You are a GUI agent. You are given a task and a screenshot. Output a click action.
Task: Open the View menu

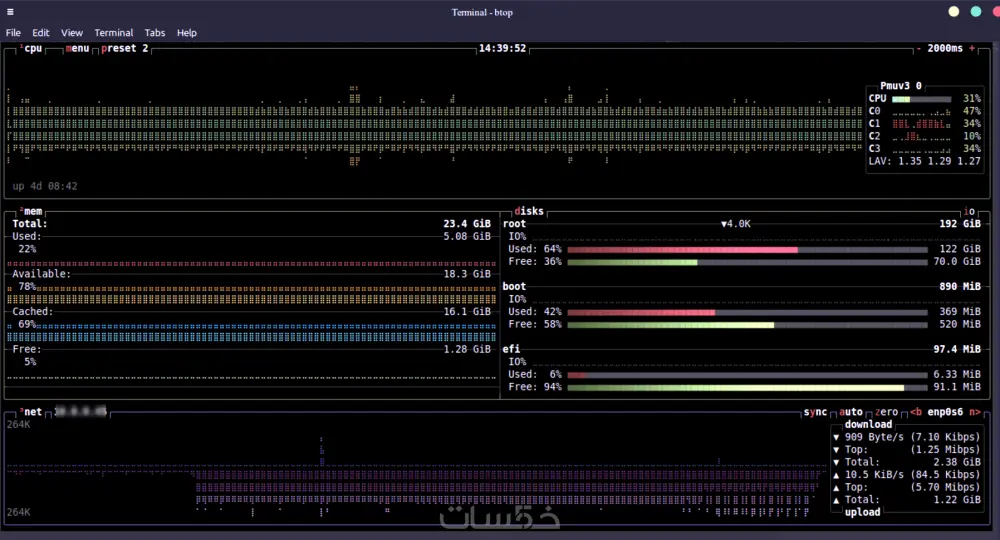tap(72, 33)
